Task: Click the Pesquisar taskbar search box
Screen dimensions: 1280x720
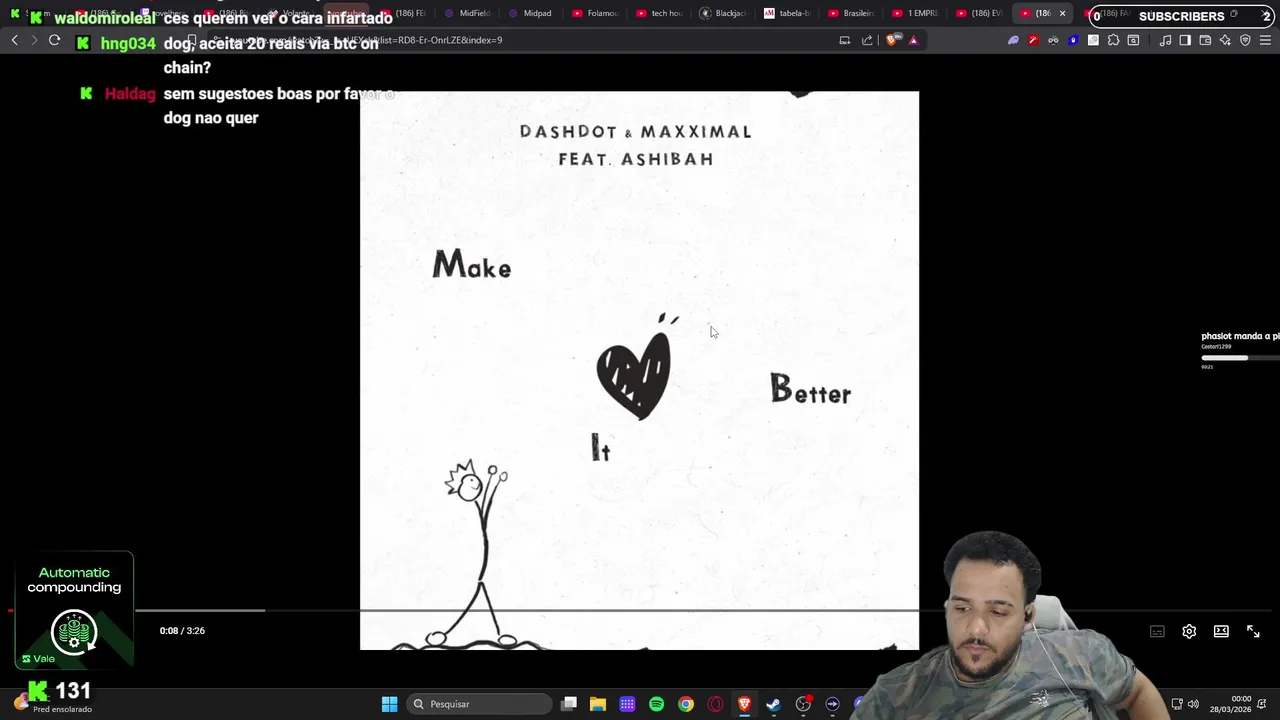Action: tap(480, 704)
